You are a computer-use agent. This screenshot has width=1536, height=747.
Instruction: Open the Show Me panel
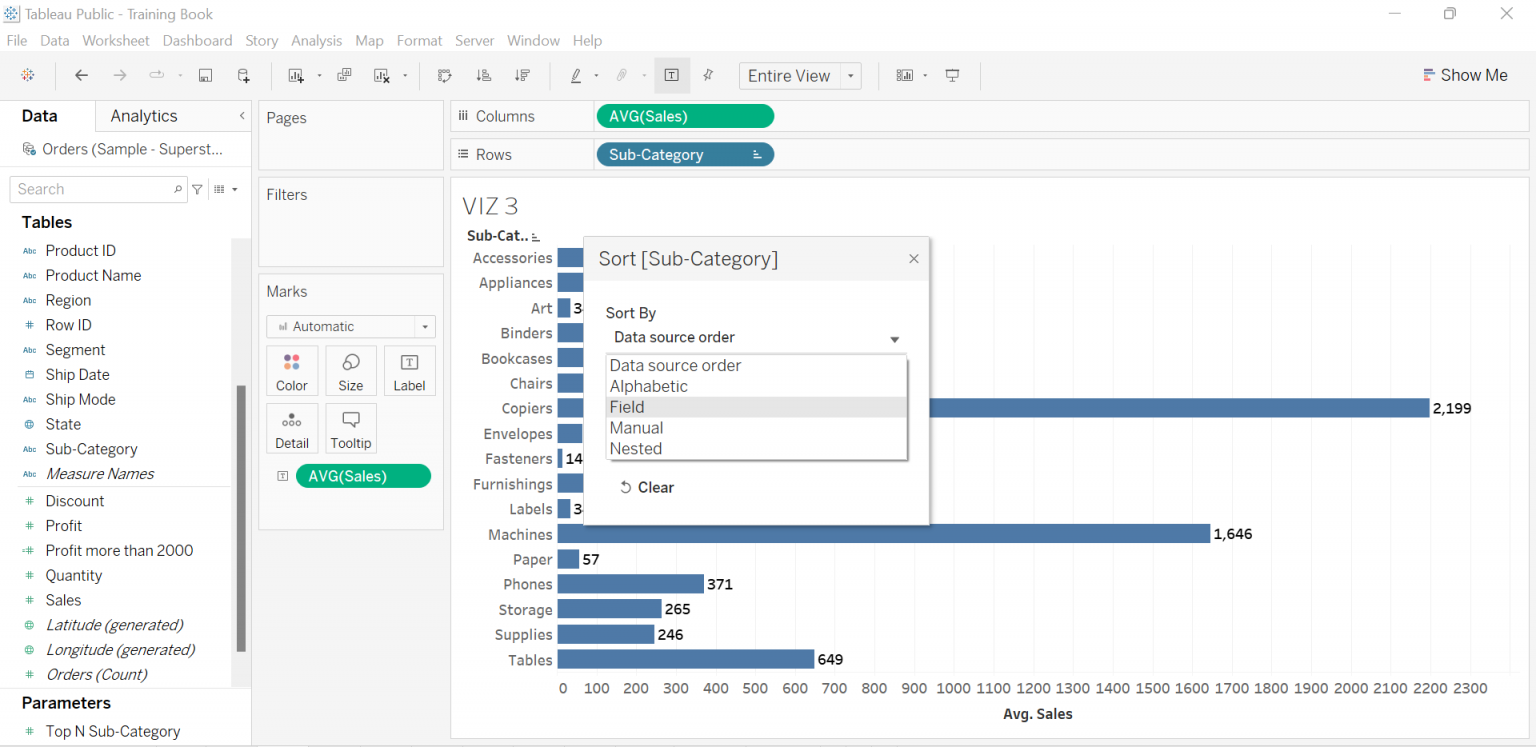click(1464, 74)
